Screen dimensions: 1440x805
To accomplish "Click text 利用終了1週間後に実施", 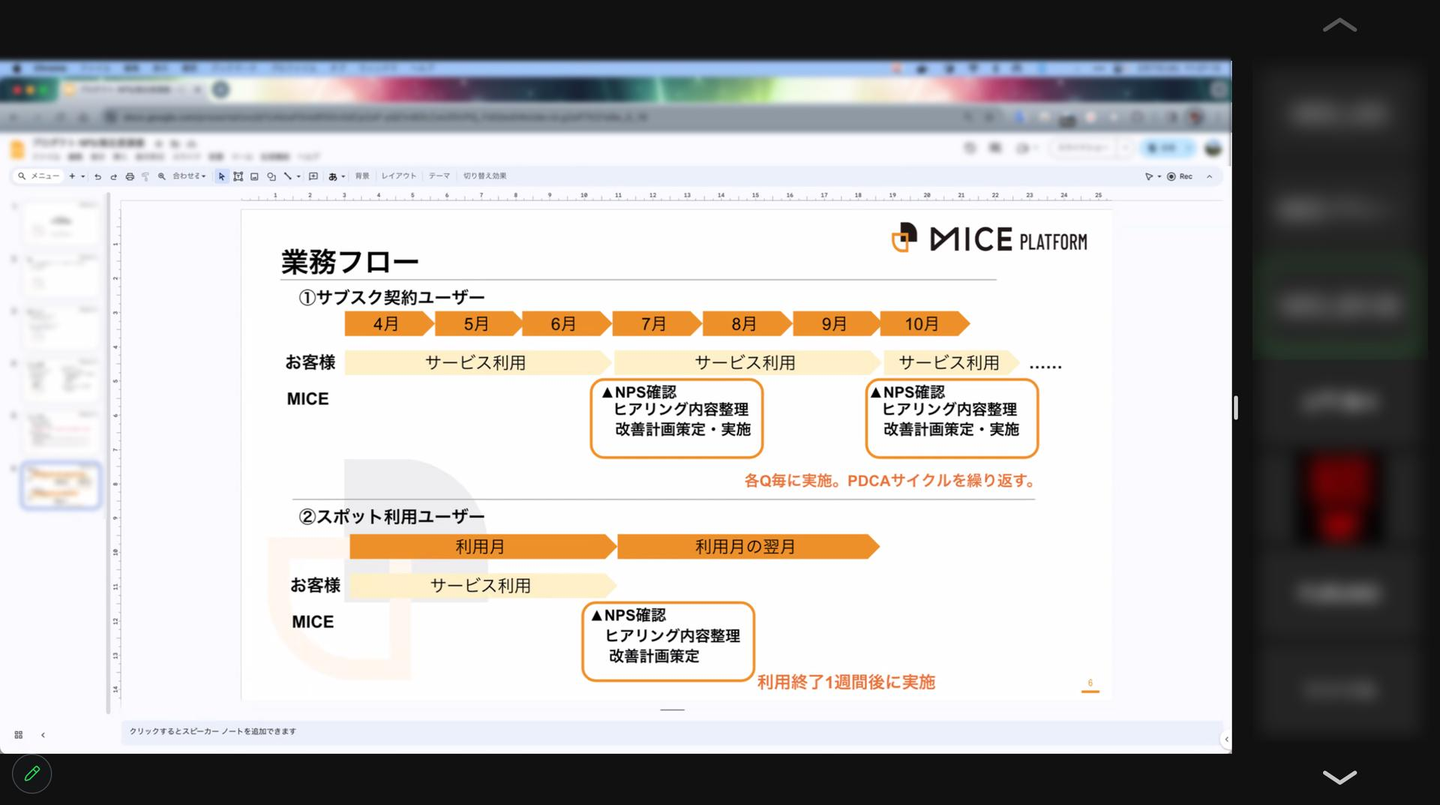I will 846,682.
